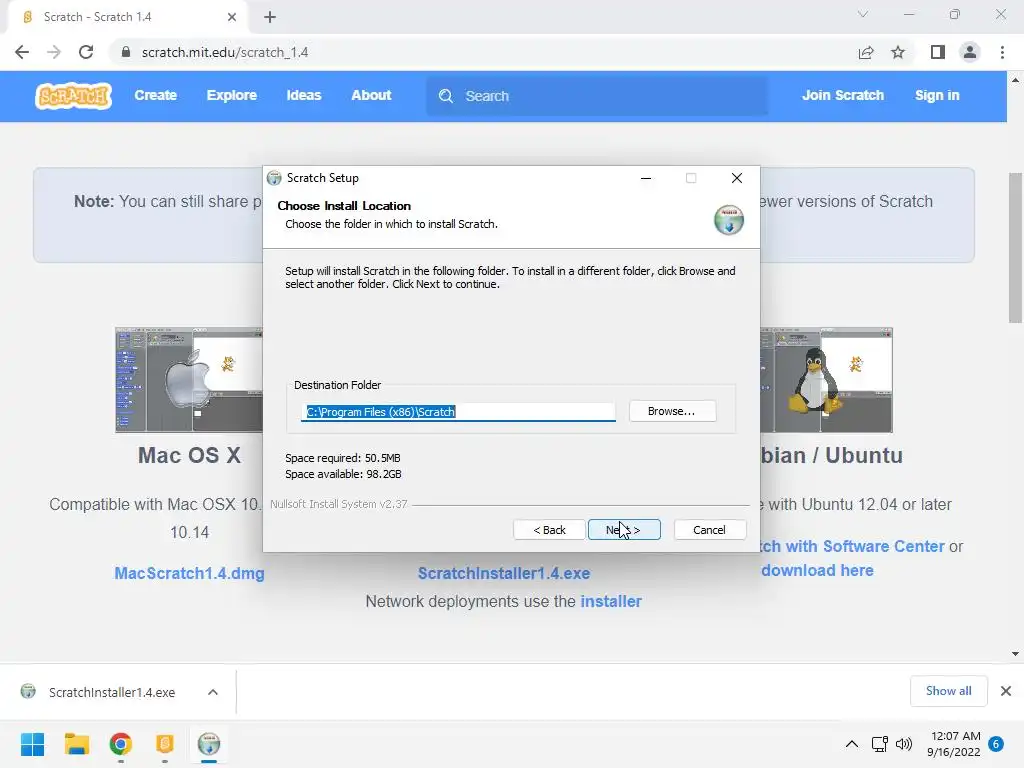This screenshot has height=768, width=1024.
Task: Click Show all downloads
Action: pyautogui.click(x=948, y=691)
